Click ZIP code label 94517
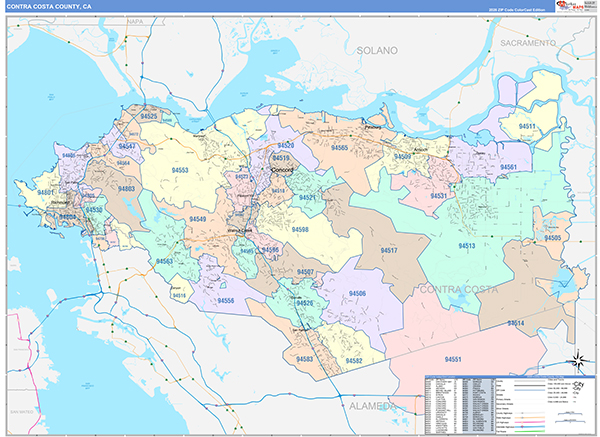This screenshot has width=600, height=437. tap(389, 250)
